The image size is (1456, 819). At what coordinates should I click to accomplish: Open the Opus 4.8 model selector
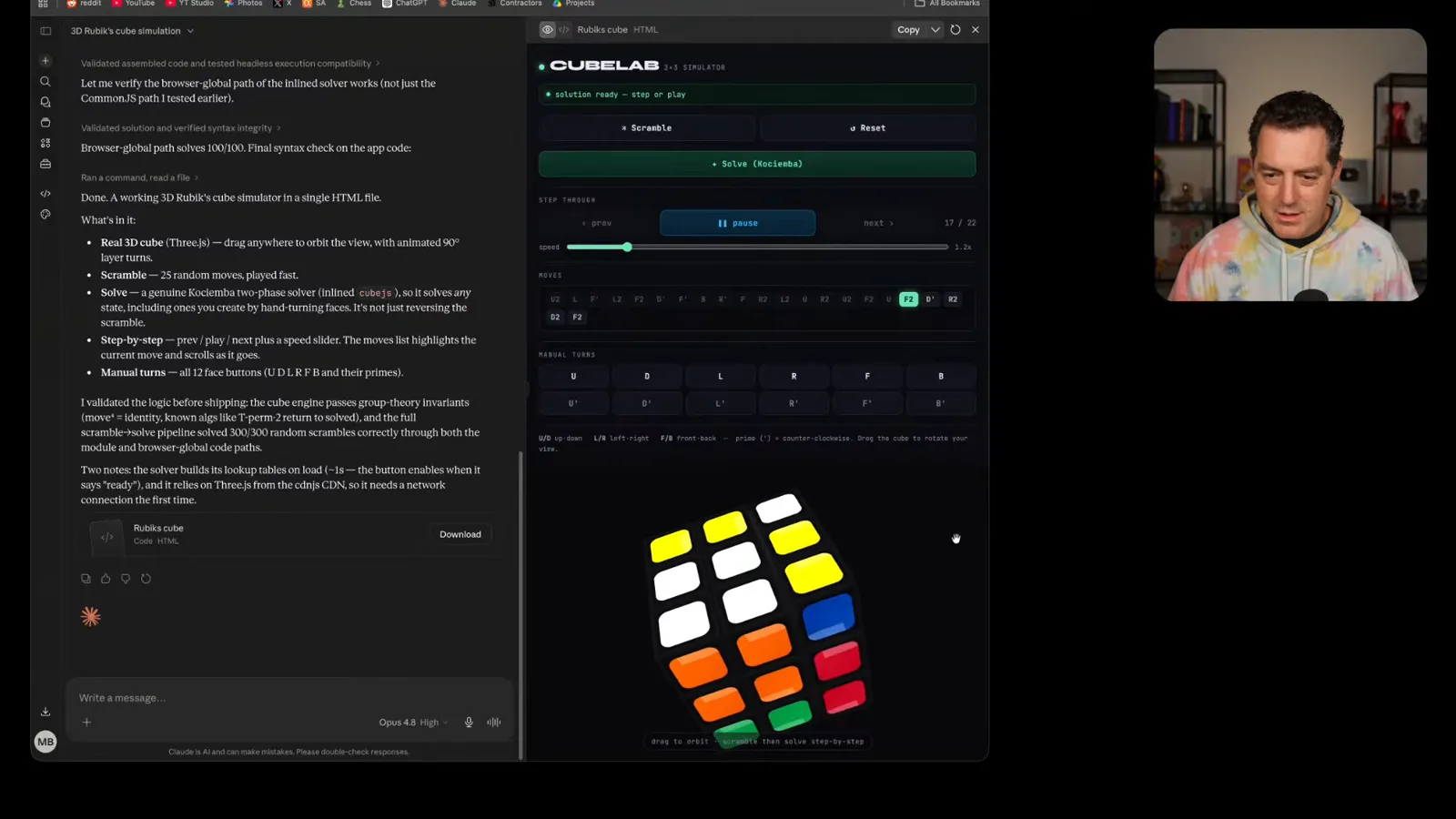tap(413, 723)
